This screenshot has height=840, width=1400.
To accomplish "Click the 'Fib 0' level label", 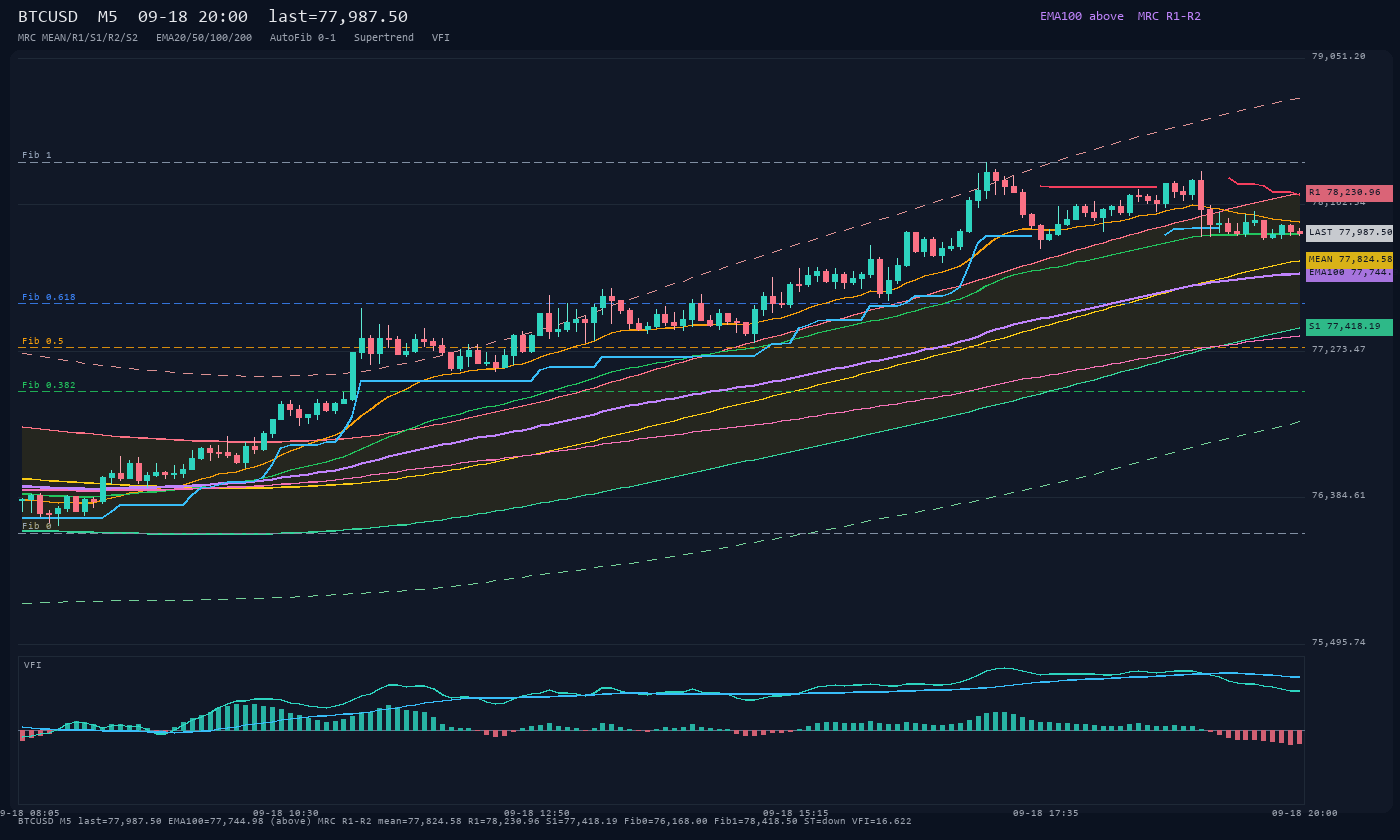I will 37,526.
